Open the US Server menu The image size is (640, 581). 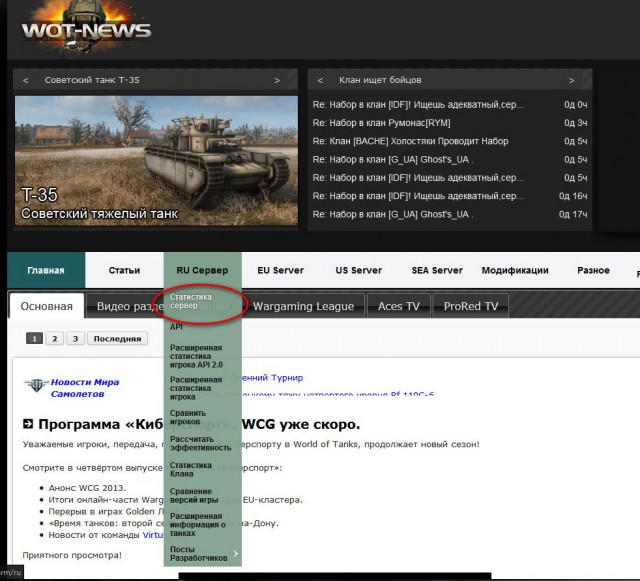(359, 270)
